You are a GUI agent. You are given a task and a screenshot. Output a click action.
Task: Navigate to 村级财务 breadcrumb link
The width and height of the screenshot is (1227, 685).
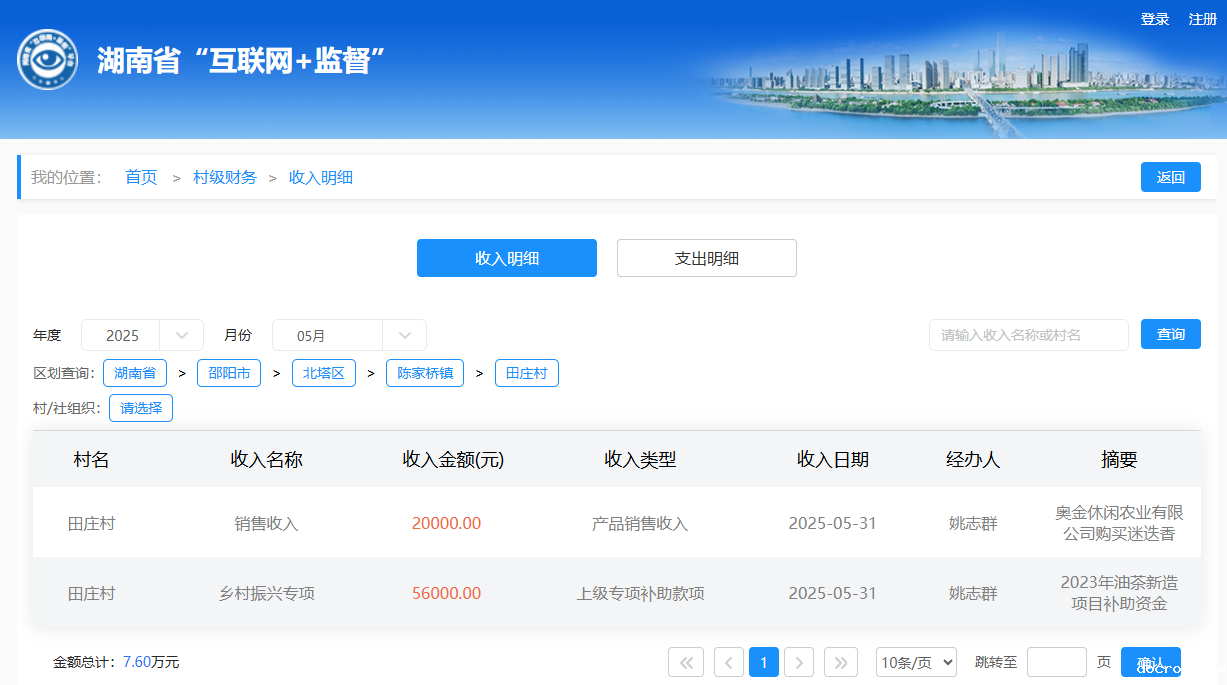click(224, 177)
